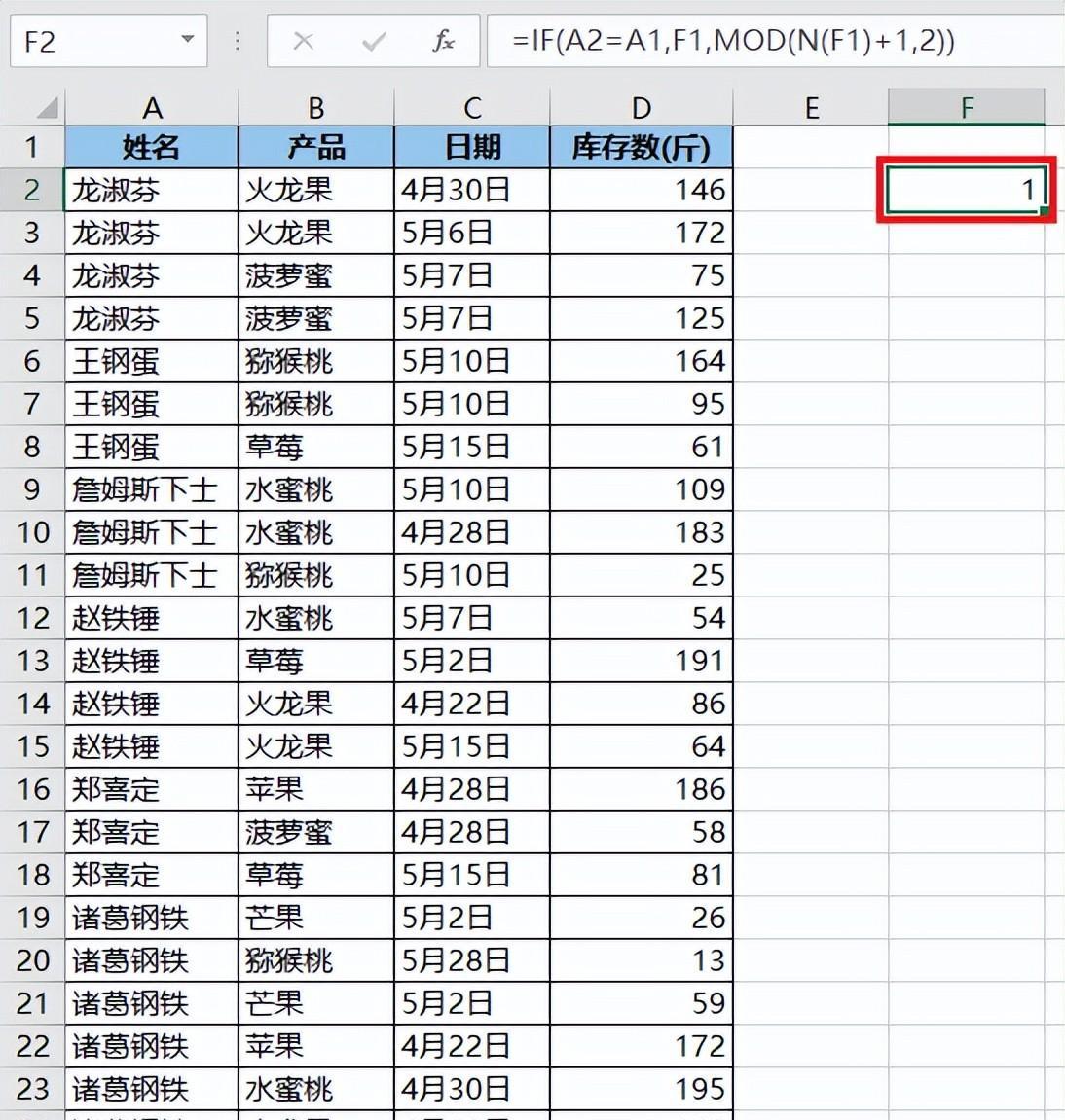
Task: Select column F header
Action: pos(967,107)
